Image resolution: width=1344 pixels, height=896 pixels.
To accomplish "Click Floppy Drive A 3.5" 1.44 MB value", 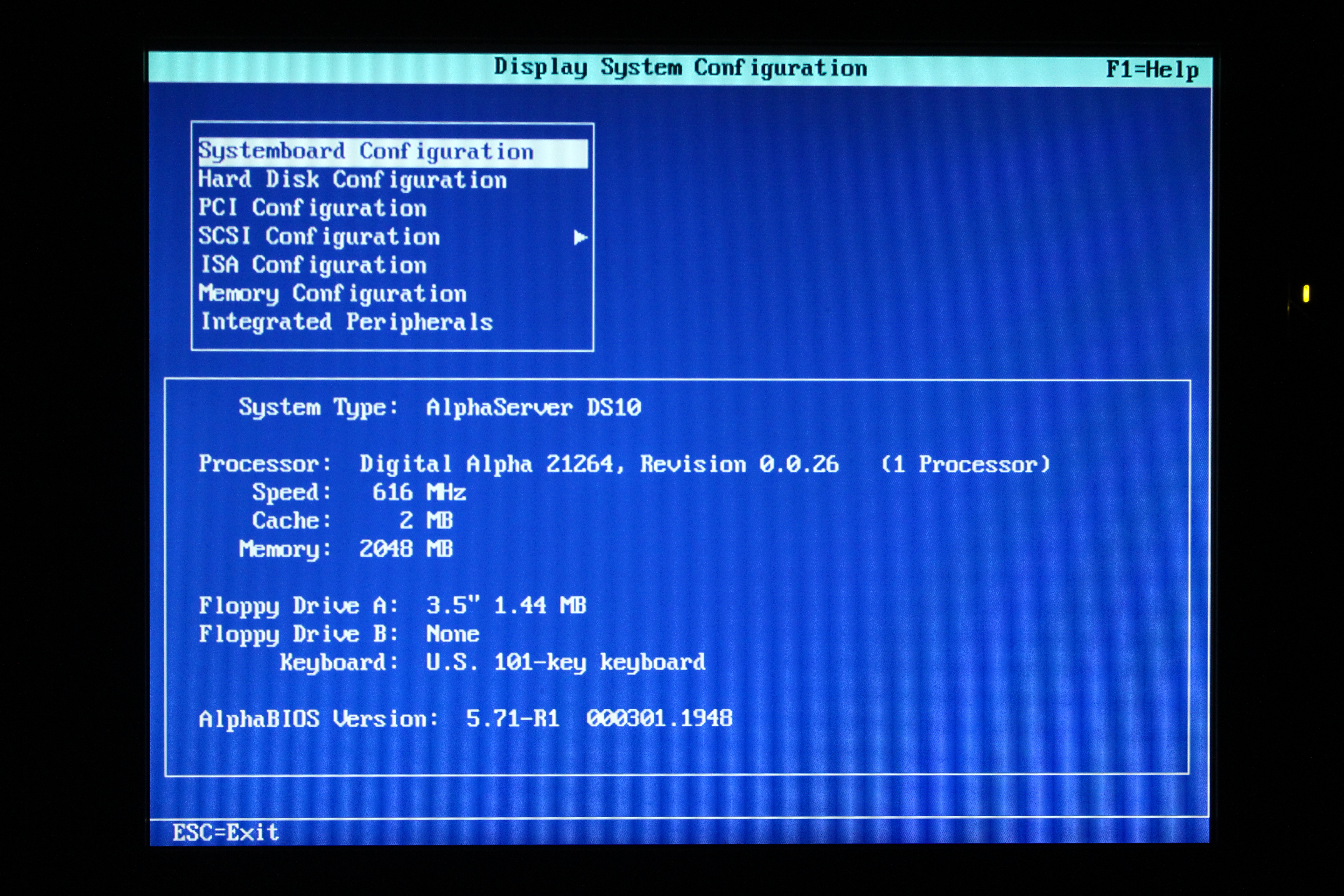I will pyautogui.click(x=506, y=606).
